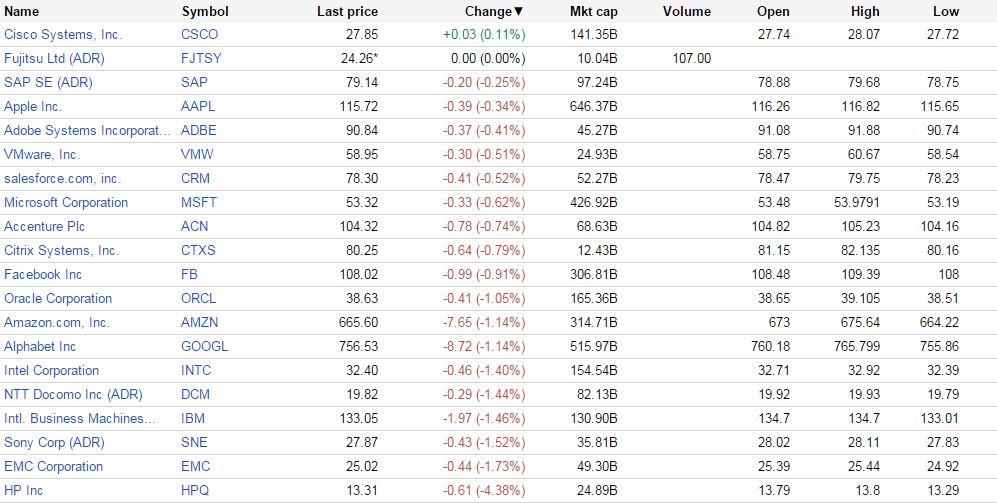Open Cisco Systems, Inc. link
The height and width of the screenshot is (503, 997).
pos(63,34)
